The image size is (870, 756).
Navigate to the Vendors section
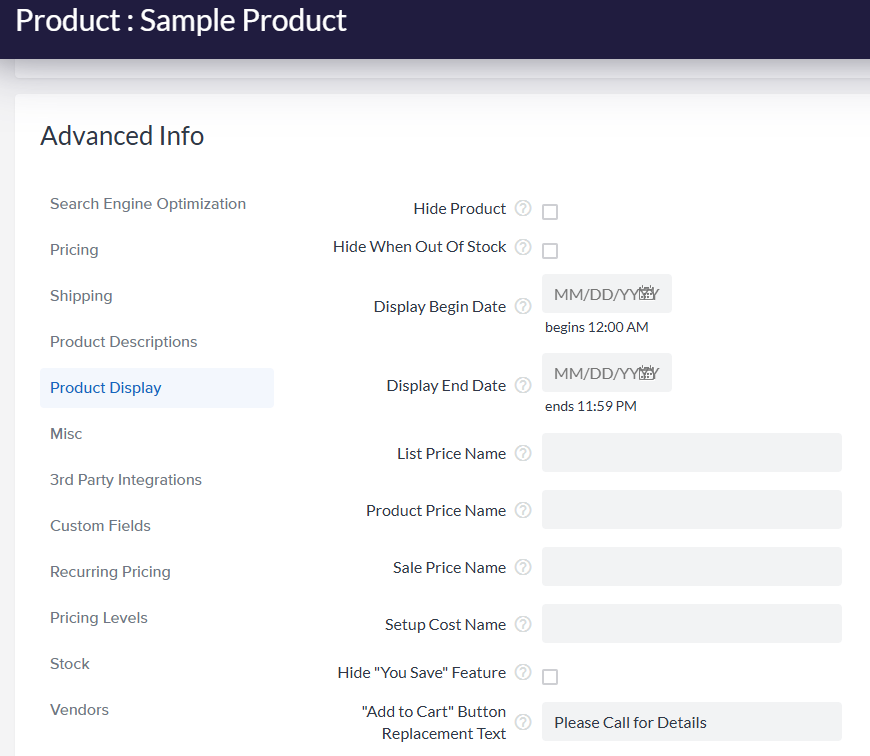[x=79, y=709]
